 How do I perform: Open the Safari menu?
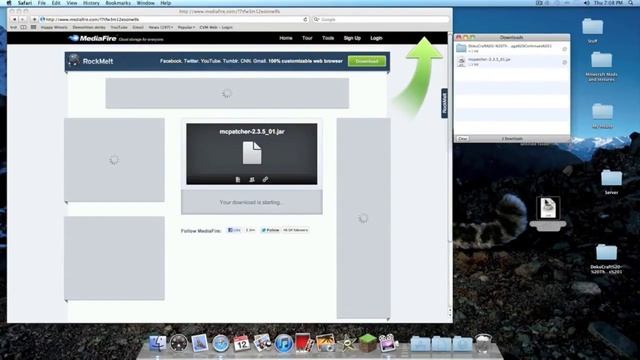tap(25, 3)
